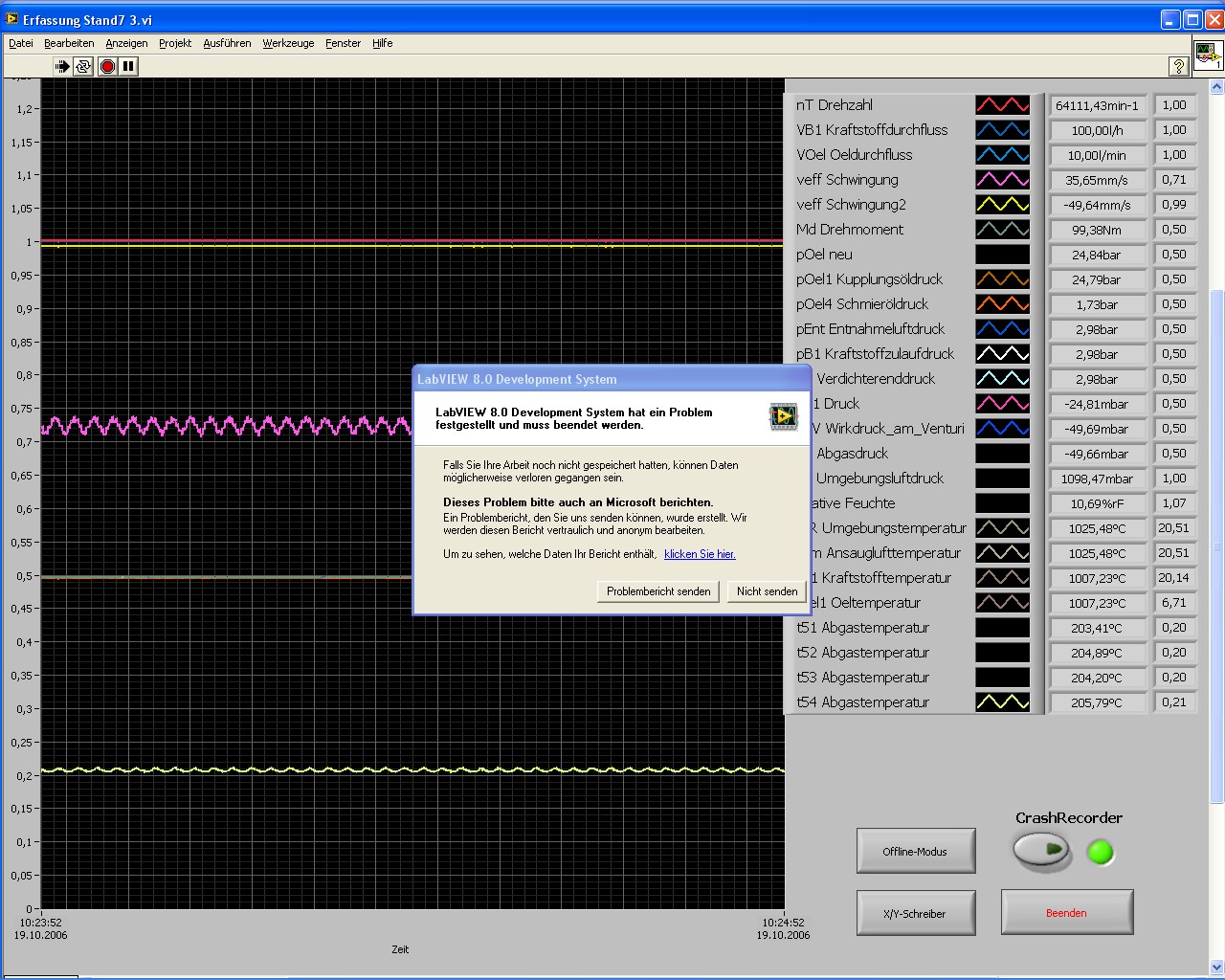Screen dimensions: 1225x980
Task: Click the '205,79°C' value for t54
Action: (1098, 703)
